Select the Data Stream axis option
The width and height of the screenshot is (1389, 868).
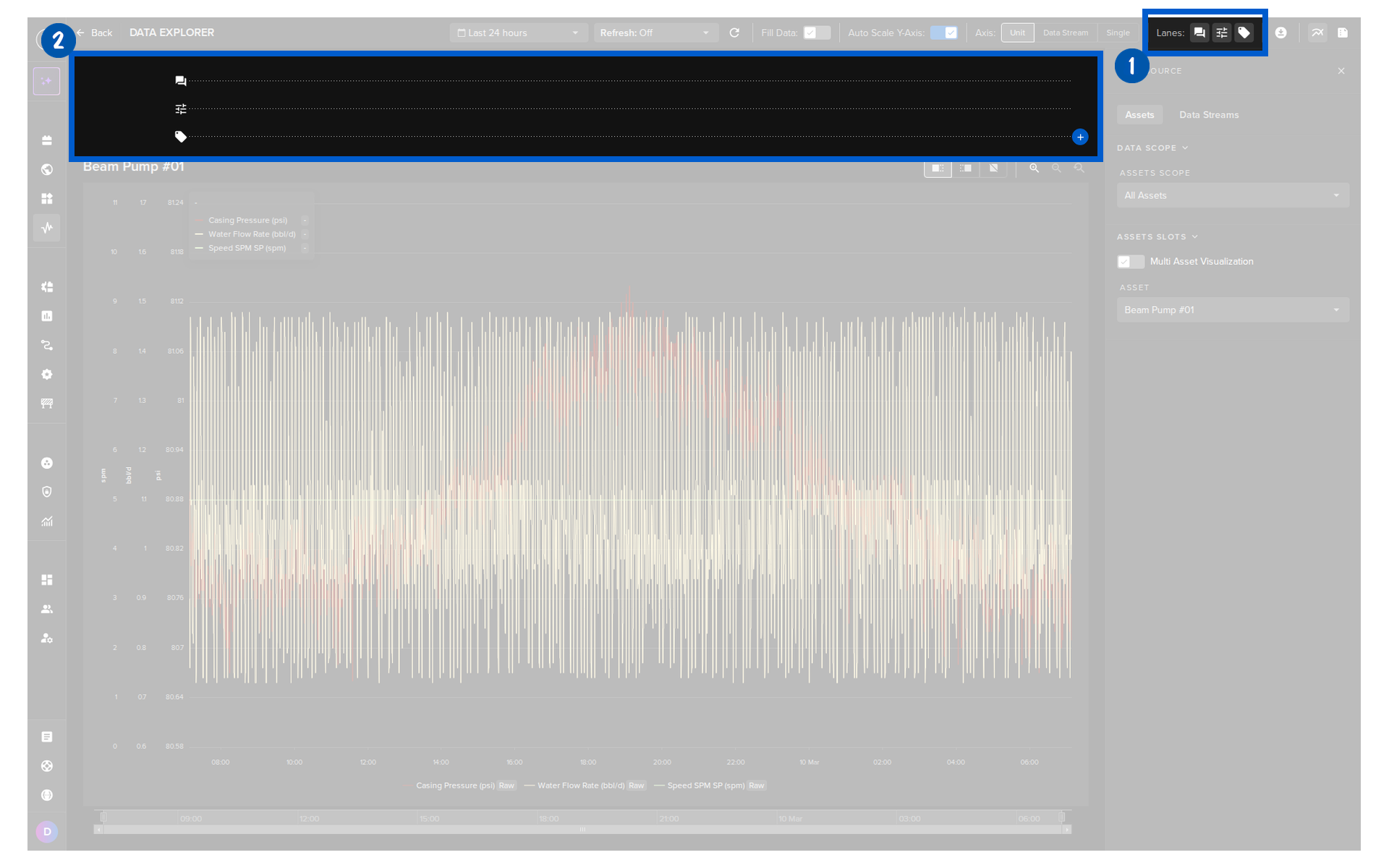tap(1065, 33)
